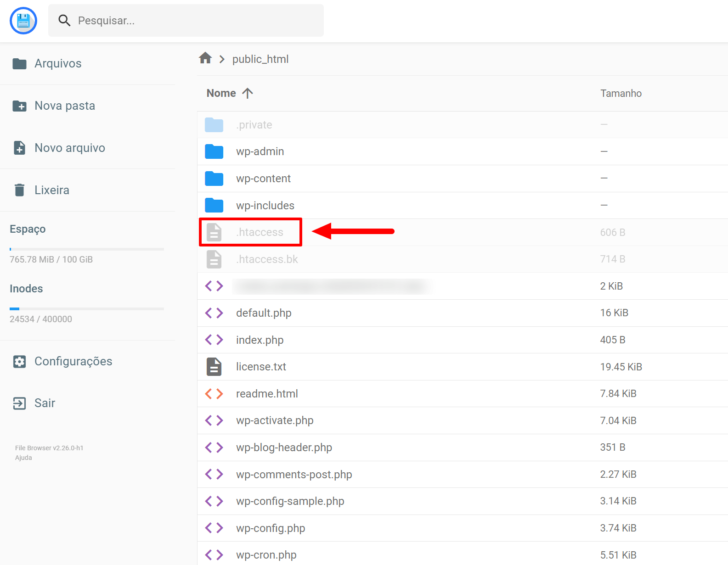The width and height of the screenshot is (728, 565).
Task: Click the 606 B size value
Action: 612,232
